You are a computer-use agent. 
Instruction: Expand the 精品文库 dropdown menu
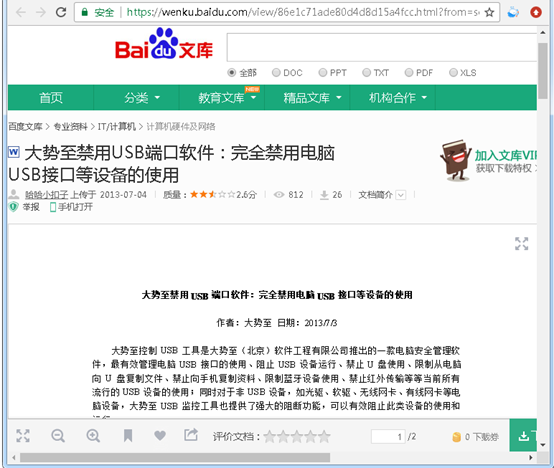[x=312, y=97]
